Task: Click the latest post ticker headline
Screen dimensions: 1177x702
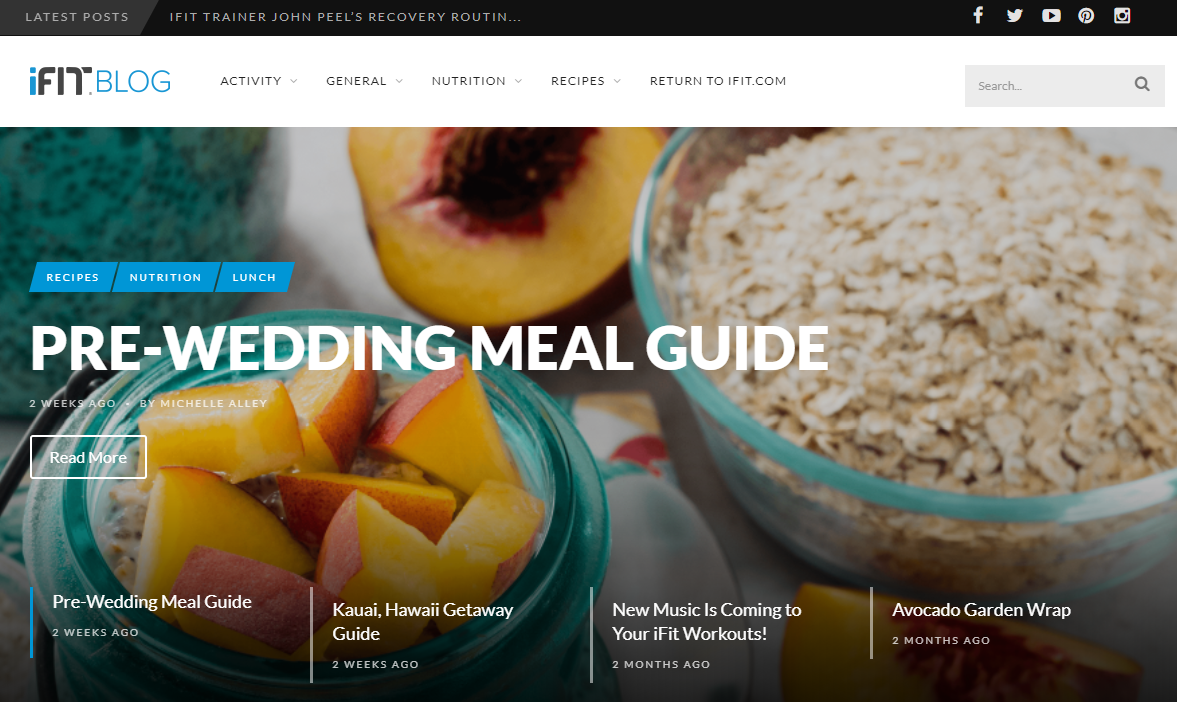Action: [345, 17]
